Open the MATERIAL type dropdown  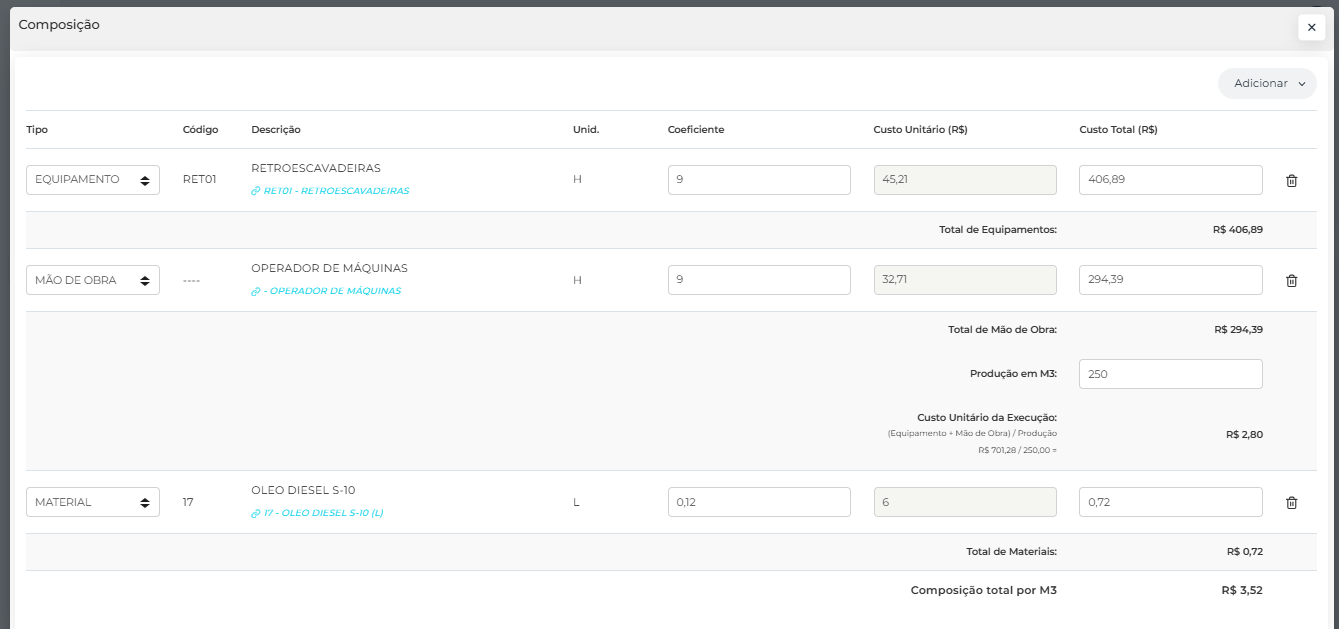click(x=93, y=502)
